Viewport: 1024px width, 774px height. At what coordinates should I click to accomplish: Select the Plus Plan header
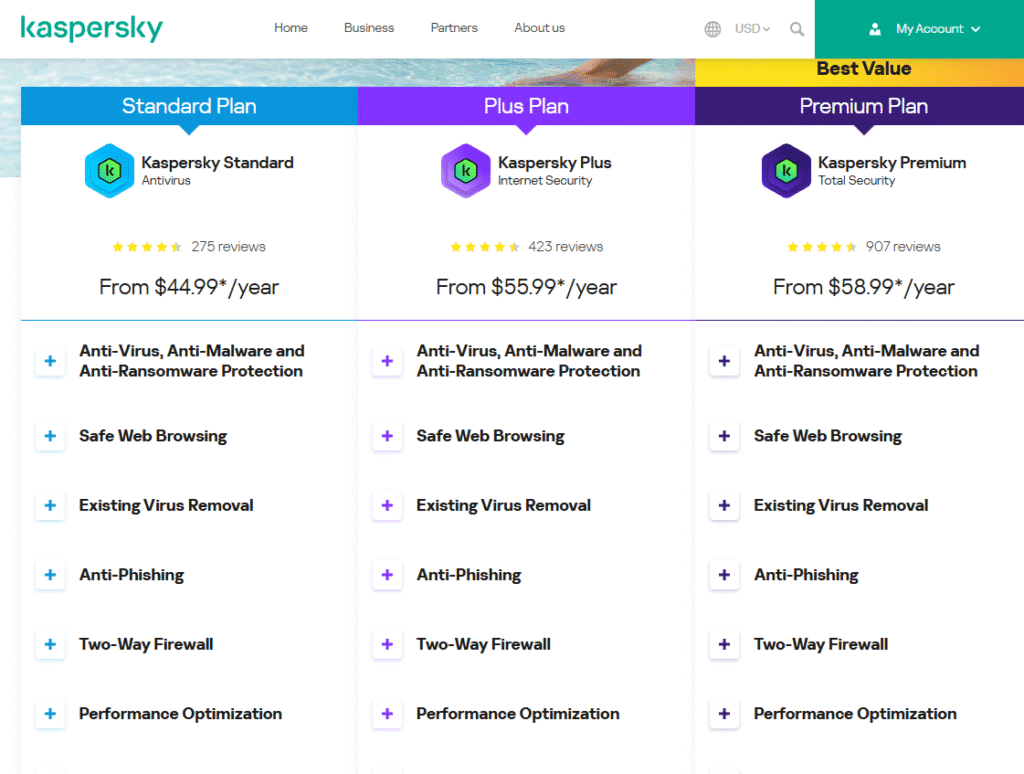pos(526,106)
